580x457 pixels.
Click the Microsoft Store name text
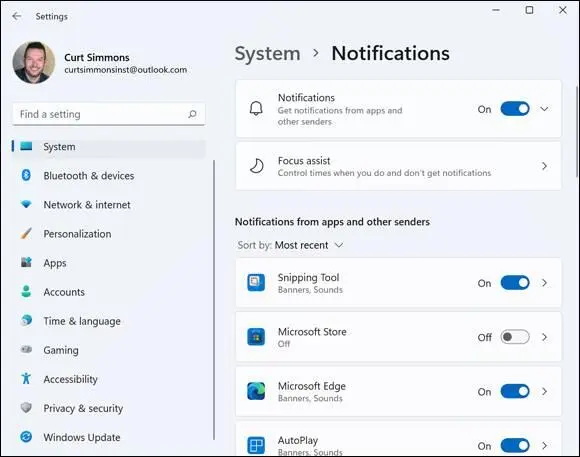click(312, 332)
